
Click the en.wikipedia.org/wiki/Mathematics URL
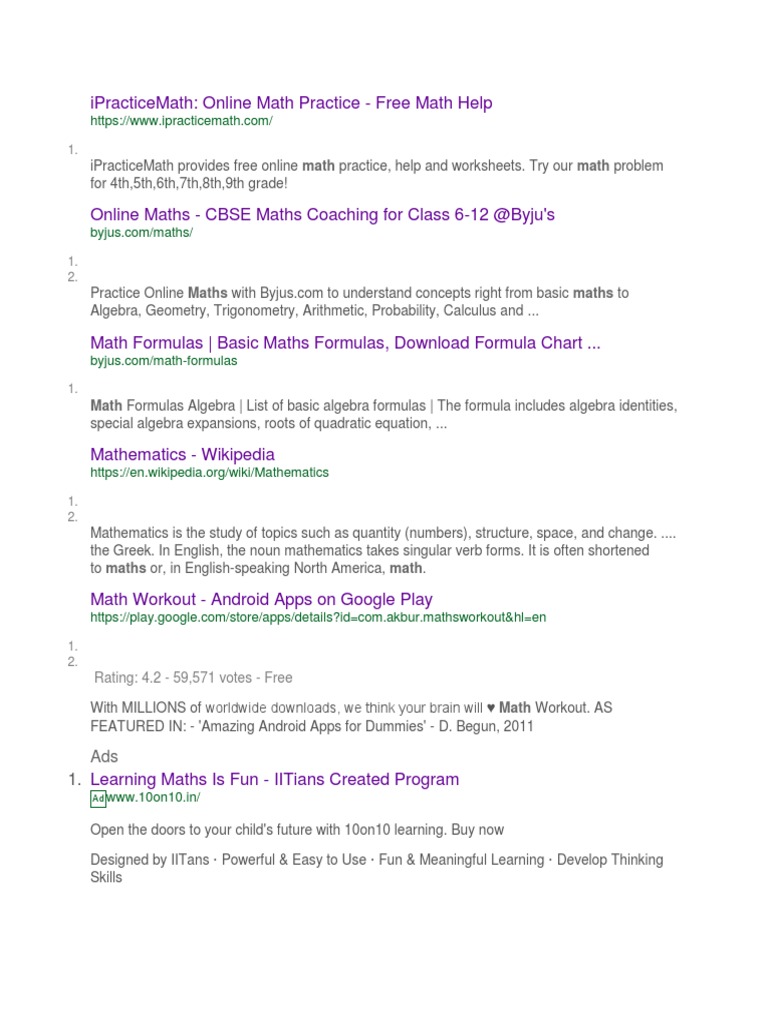pyautogui.click(x=209, y=472)
